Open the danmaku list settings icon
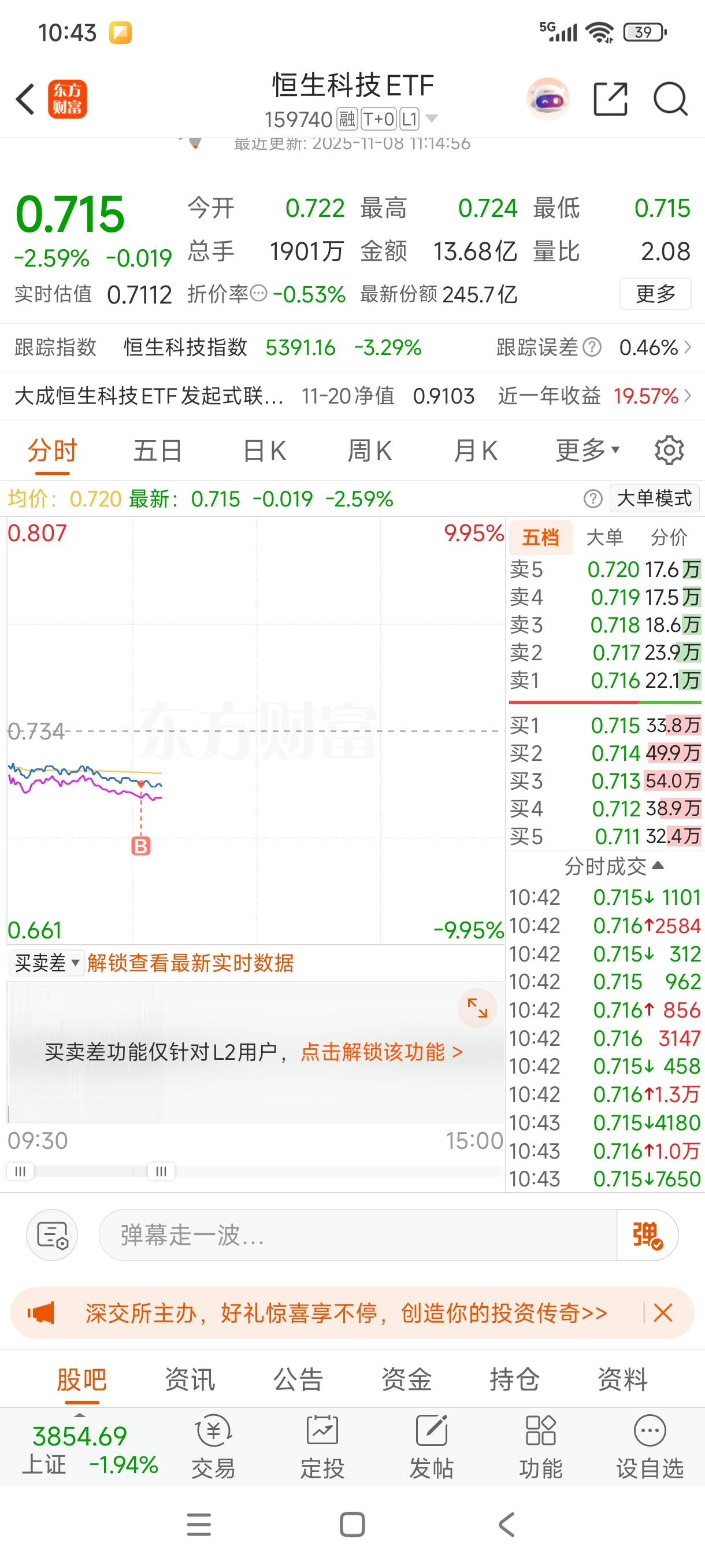This screenshot has width=705, height=1568. pos(53,1235)
